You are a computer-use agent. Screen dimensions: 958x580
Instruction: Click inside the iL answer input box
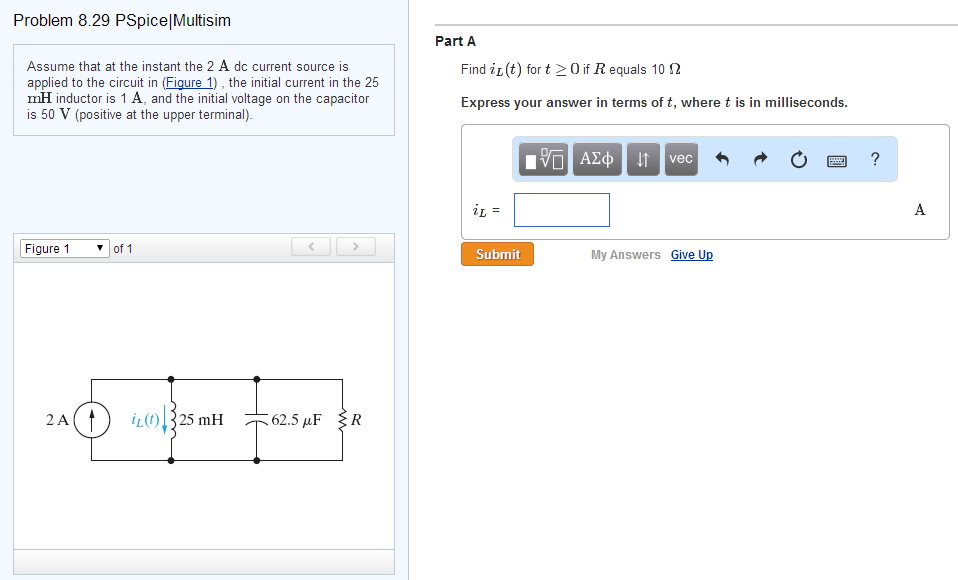tap(561, 209)
